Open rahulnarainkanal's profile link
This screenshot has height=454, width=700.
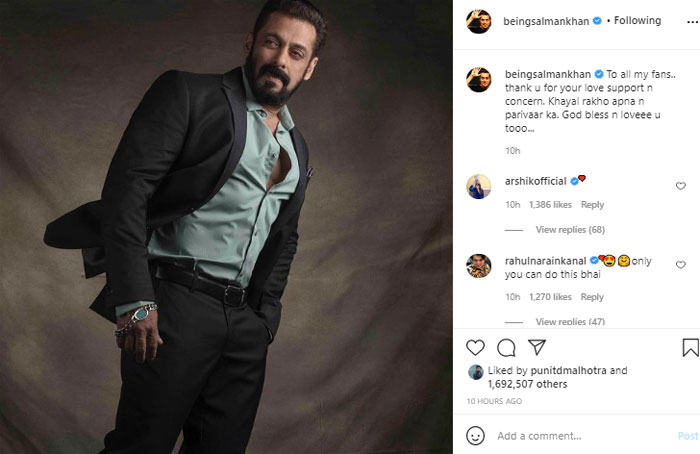pyautogui.click(x=545, y=261)
